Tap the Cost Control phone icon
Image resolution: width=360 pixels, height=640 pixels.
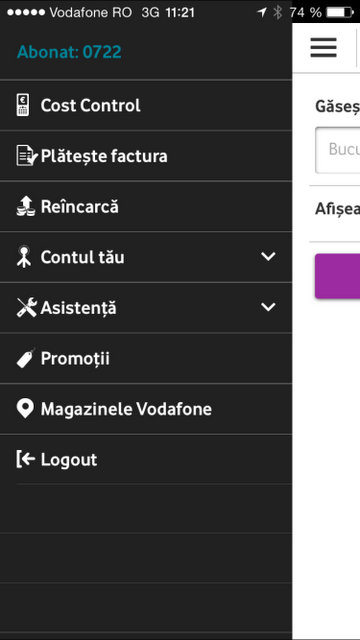pyautogui.click(x=23, y=105)
